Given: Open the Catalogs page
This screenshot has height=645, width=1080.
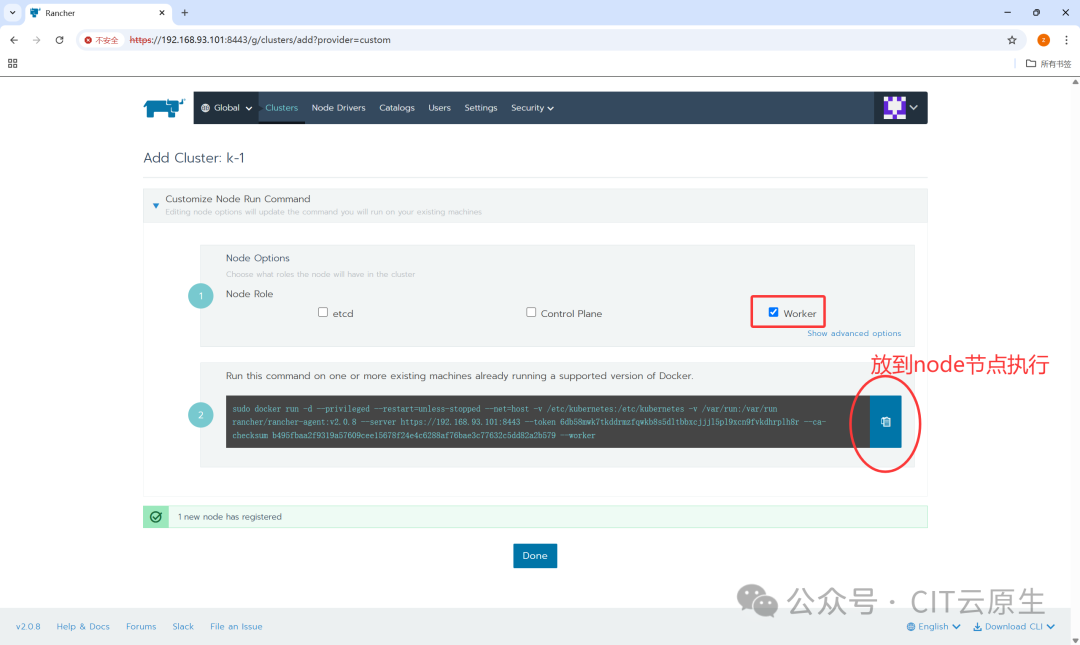Looking at the screenshot, I should [397, 108].
